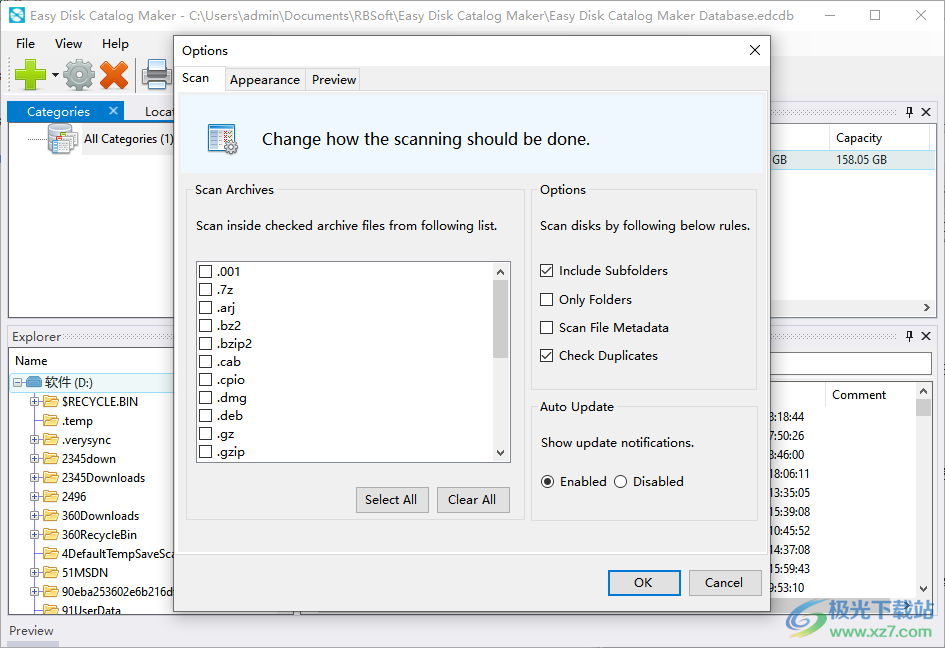The image size is (945, 648).
Task: Click the app logo in title bar
Action: click(17, 15)
